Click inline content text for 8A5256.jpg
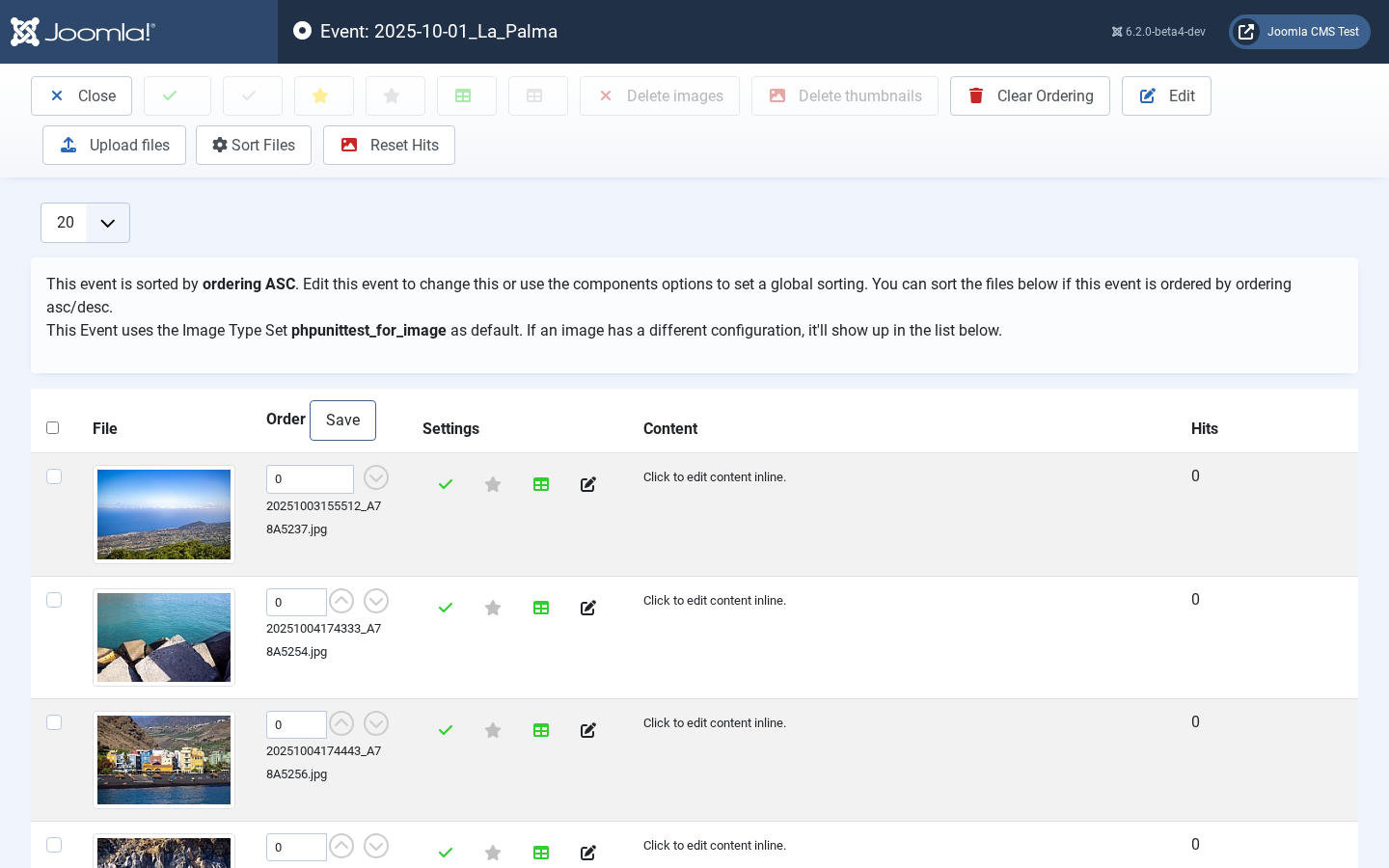 pyautogui.click(x=715, y=723)
